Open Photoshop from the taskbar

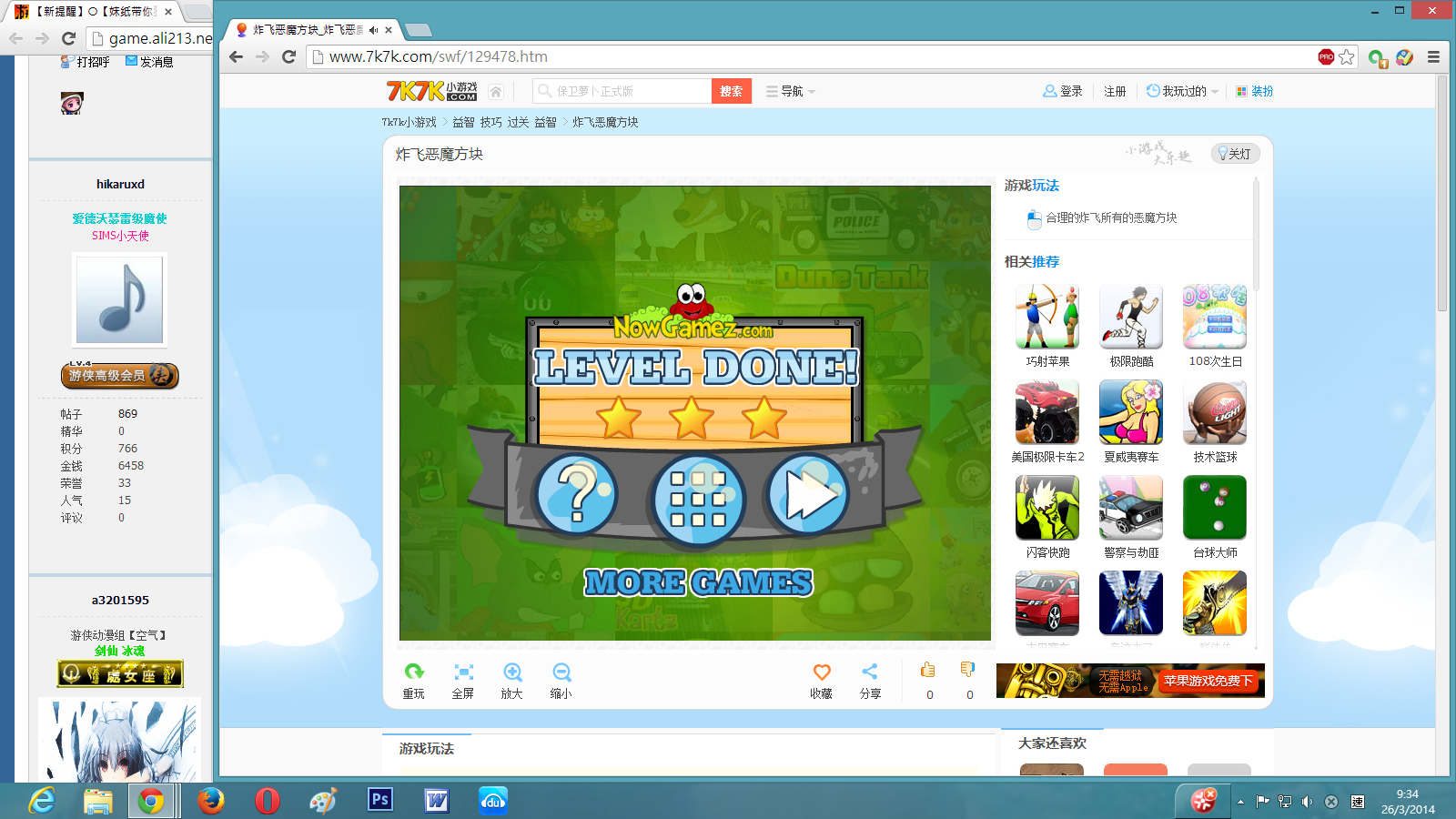pos(380,800)
